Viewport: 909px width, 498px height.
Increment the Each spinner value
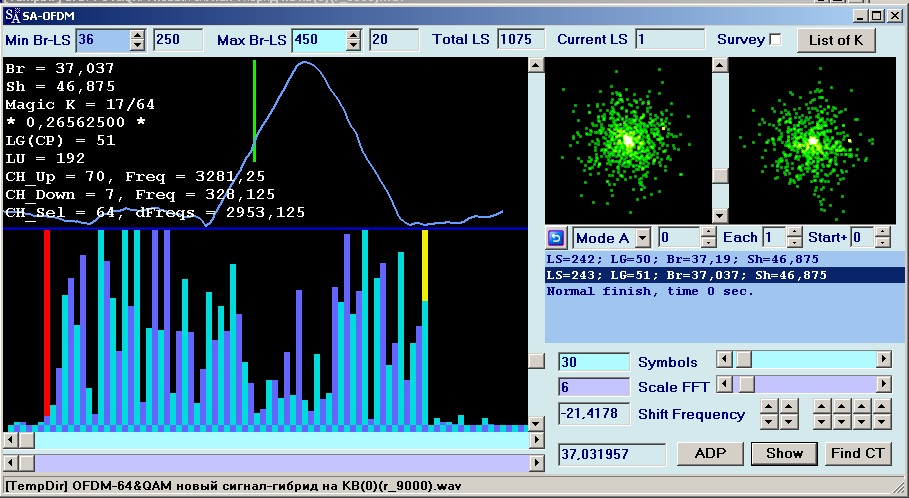795,233
